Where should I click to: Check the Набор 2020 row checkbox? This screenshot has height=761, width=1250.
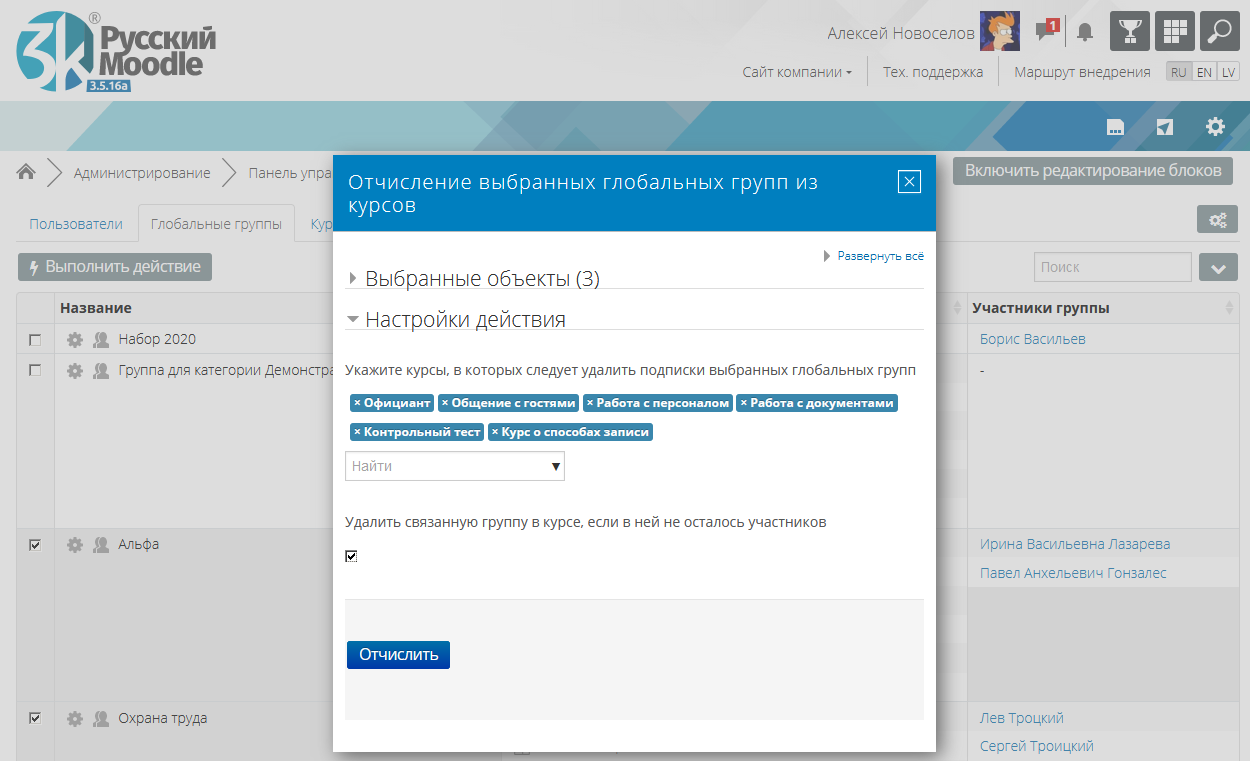click(x=35, y=340)
